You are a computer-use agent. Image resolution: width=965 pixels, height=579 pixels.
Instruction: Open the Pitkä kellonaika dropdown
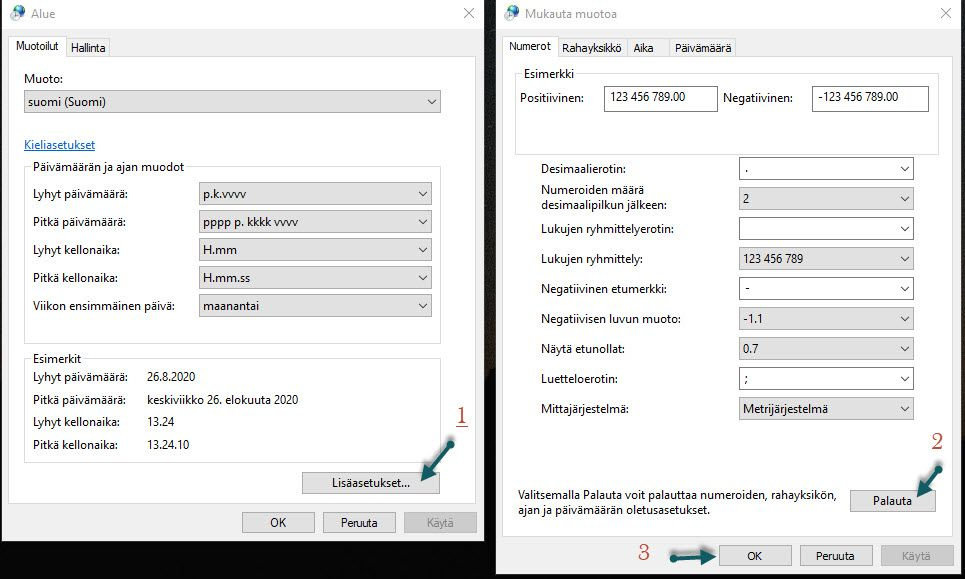coord(315,278)
